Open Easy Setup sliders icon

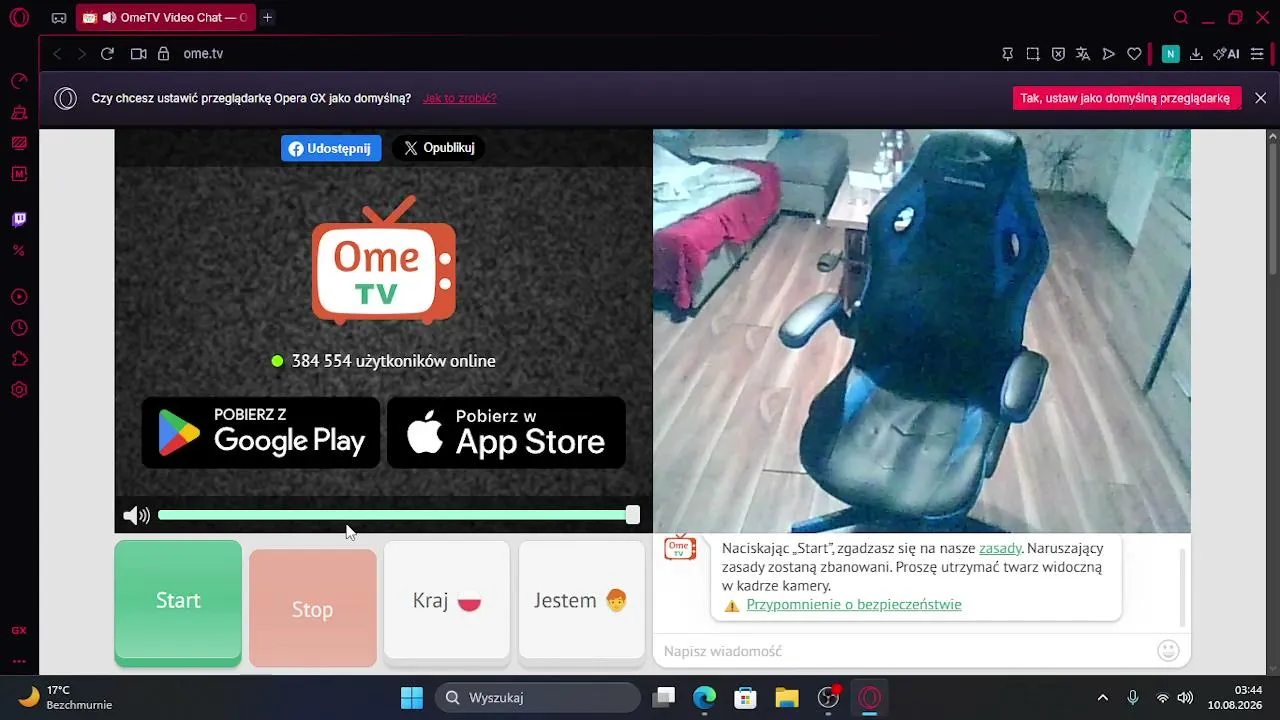click(1257, 54)
